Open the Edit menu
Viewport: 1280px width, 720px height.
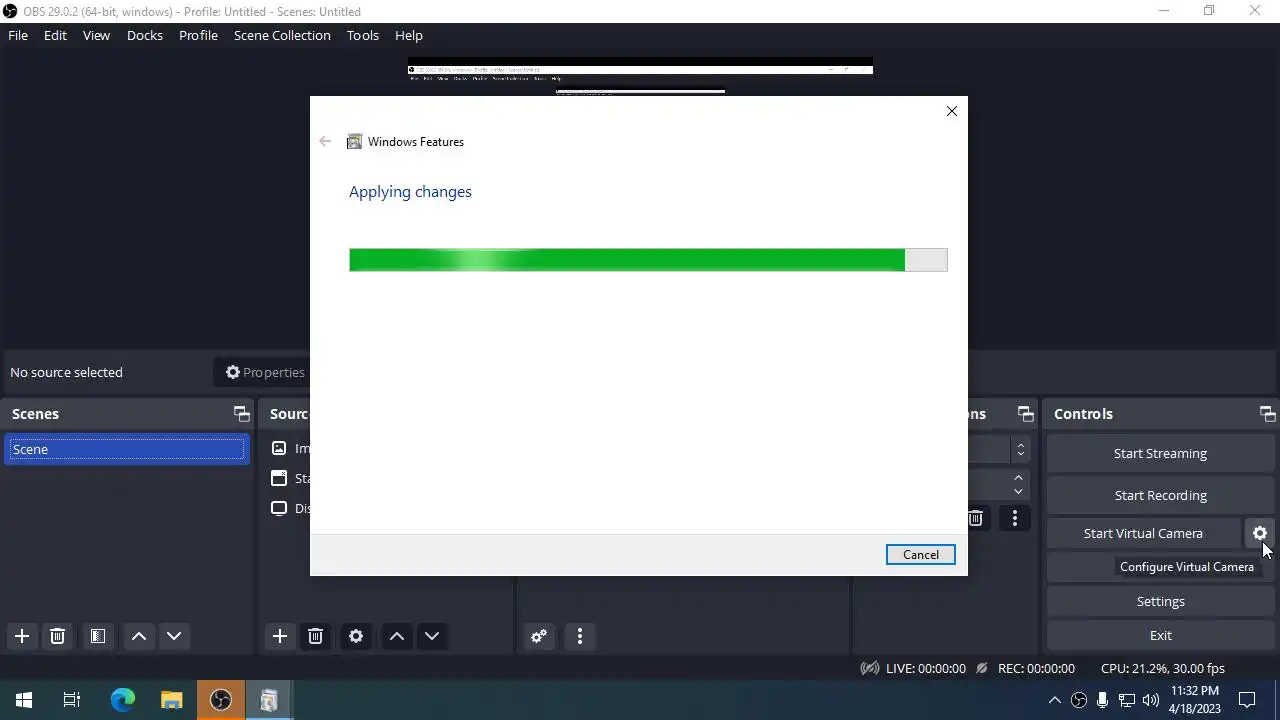55,35
